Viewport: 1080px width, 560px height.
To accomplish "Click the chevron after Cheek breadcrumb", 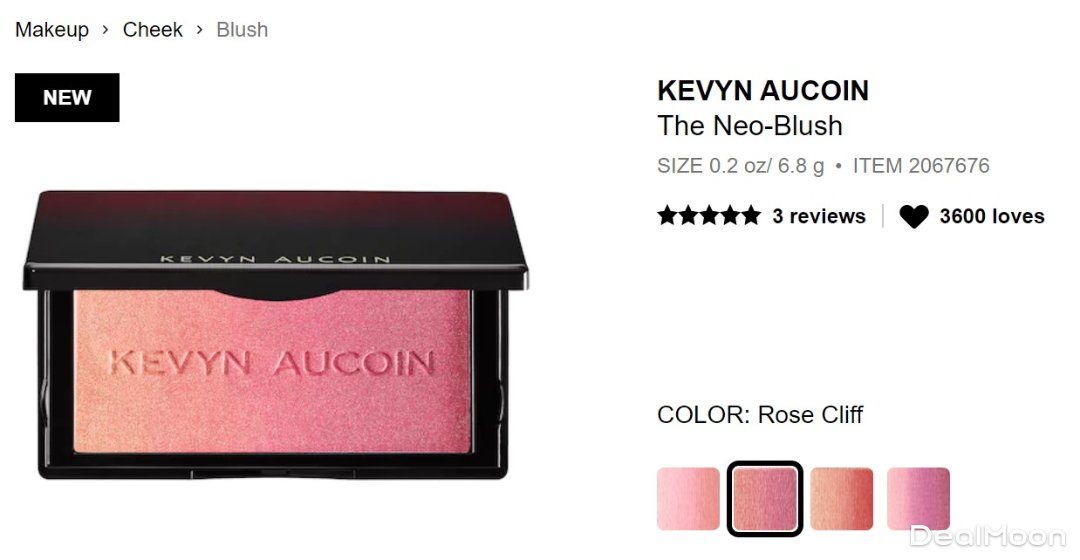I will tap(199, 30).
